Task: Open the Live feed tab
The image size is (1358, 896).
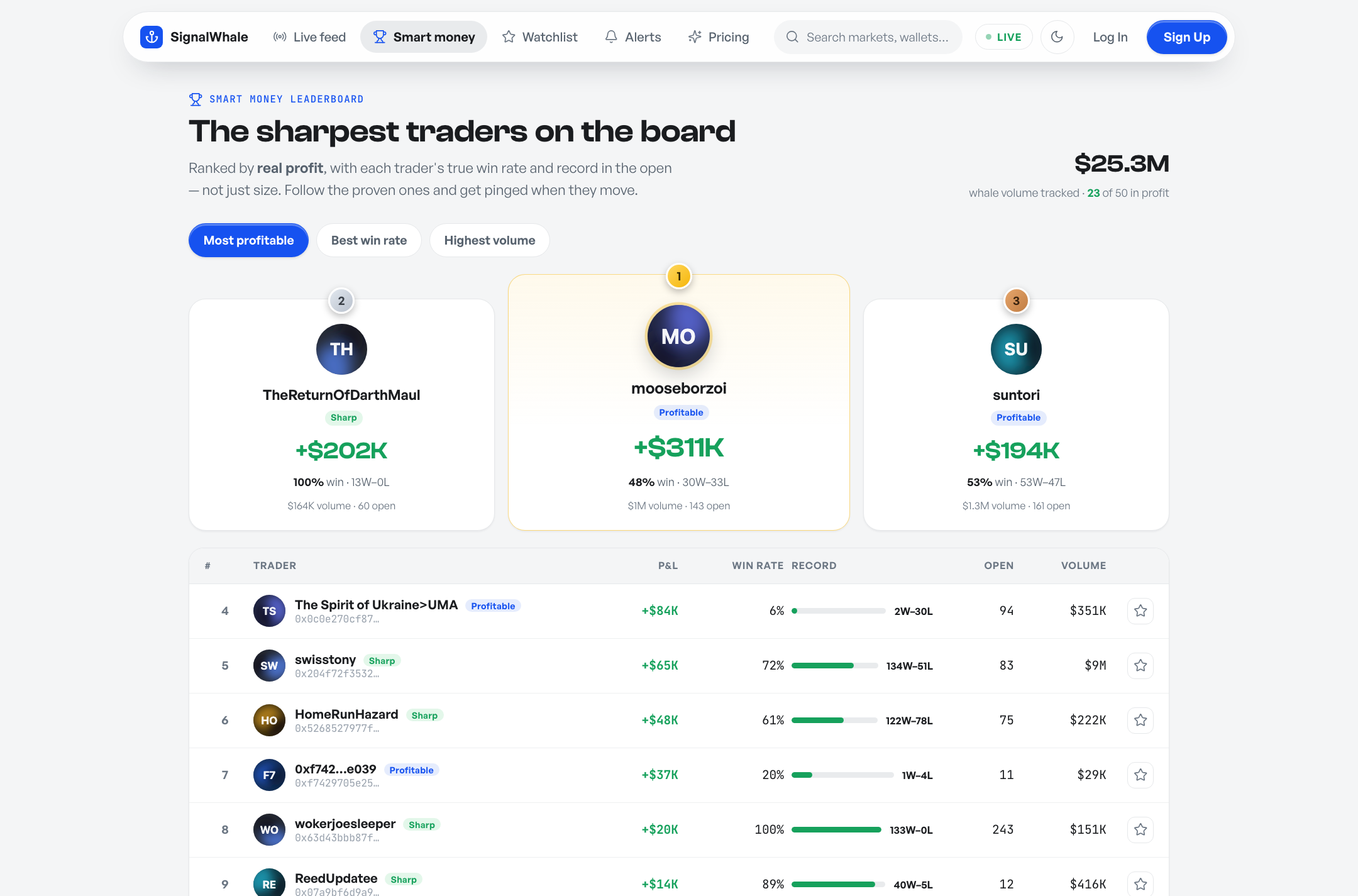Action: tap(309, 37)
